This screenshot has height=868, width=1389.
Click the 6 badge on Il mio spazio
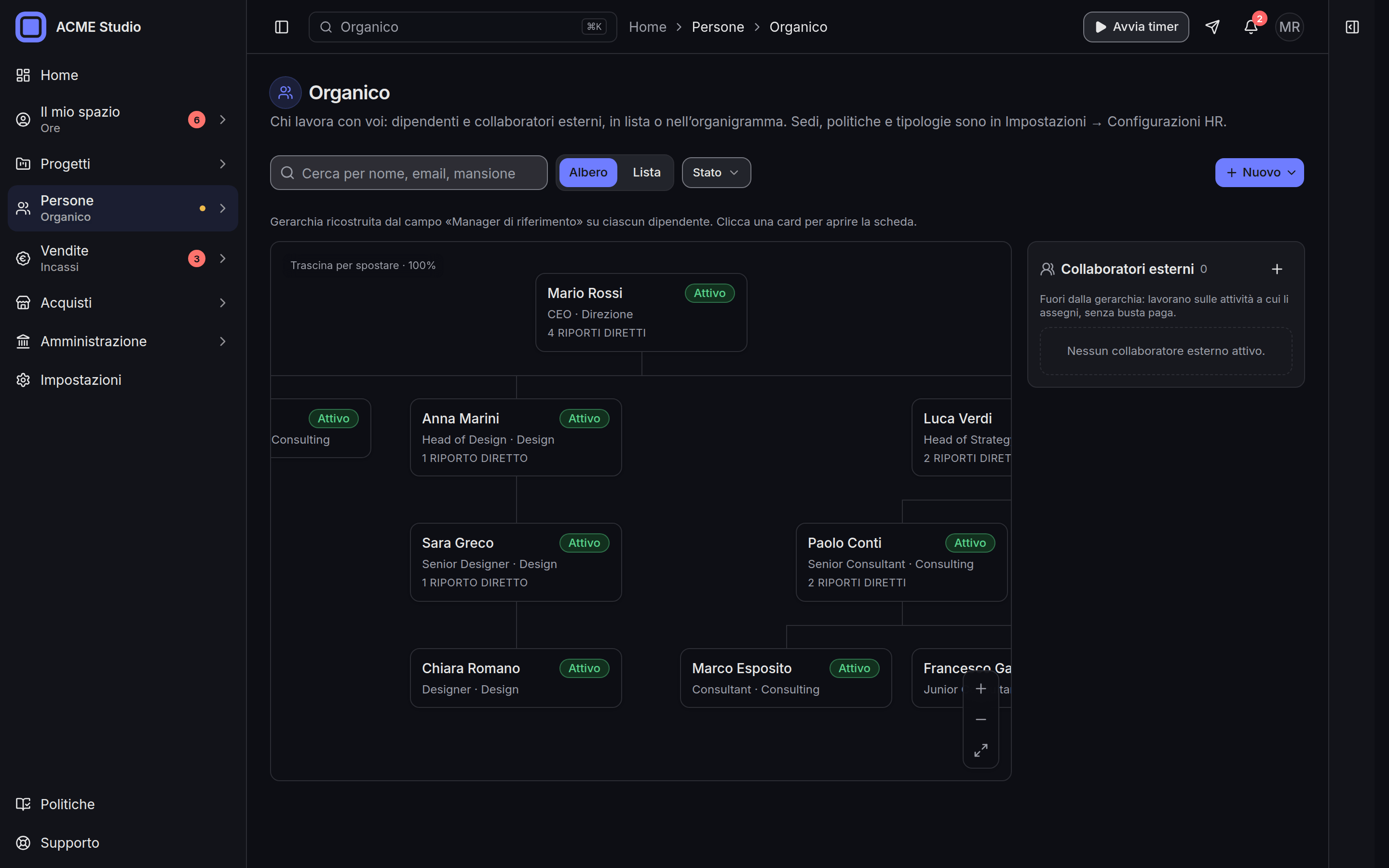(x=196, y=120)
